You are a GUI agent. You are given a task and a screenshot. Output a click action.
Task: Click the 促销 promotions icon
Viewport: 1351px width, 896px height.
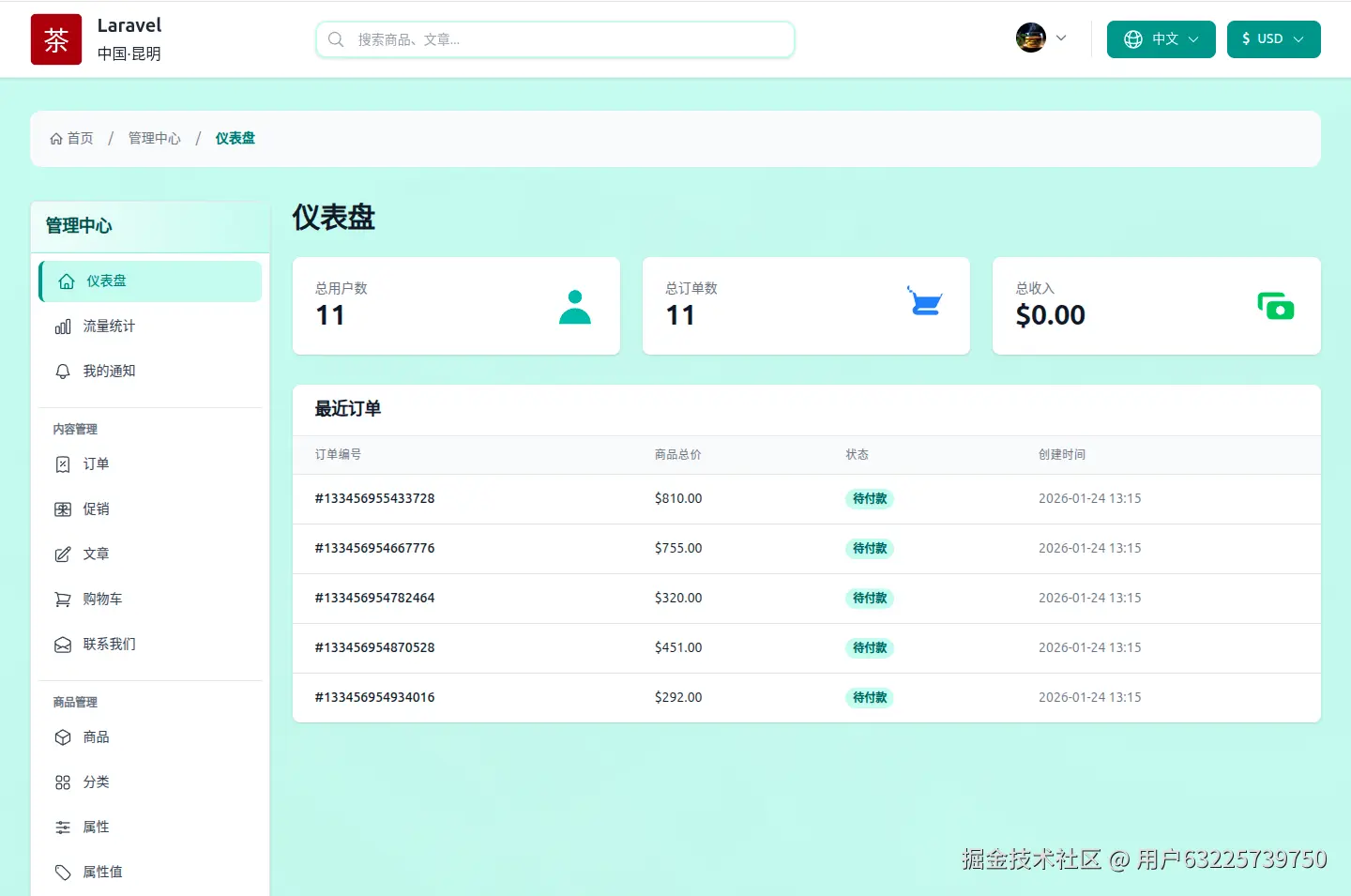coord(62,509)
